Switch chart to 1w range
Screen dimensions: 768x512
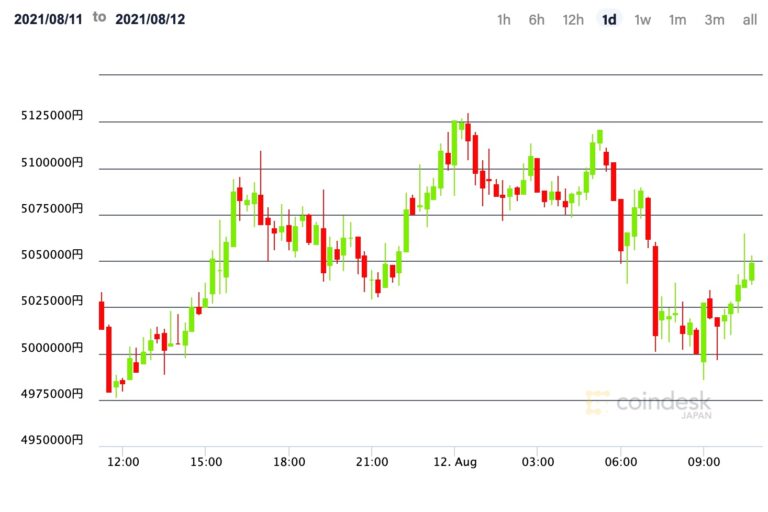point(642,20)
